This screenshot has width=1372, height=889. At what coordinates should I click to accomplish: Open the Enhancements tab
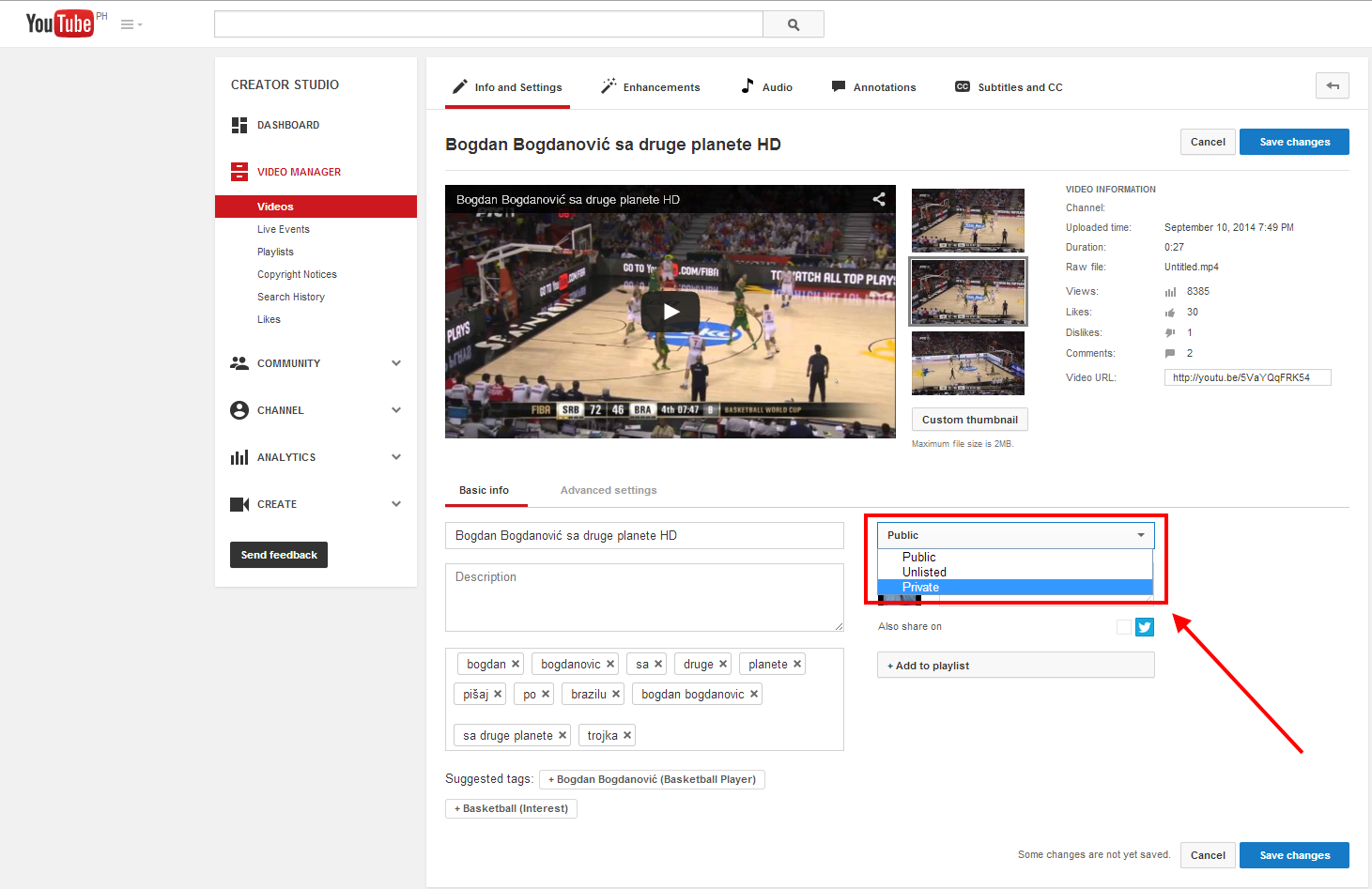(x=651, y=87)
